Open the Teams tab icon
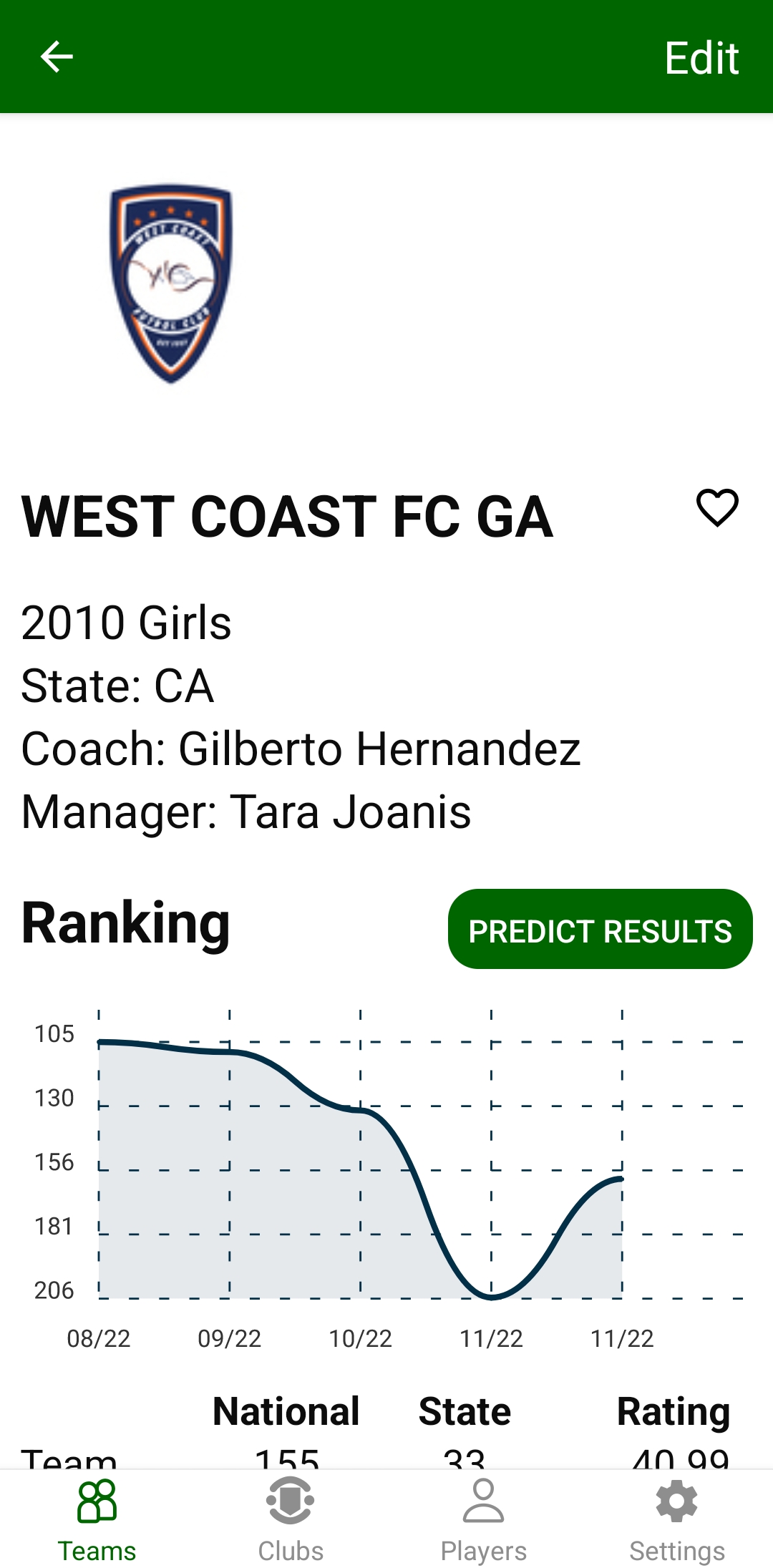Screen dimensions: 773x1568 [97, 1501]
